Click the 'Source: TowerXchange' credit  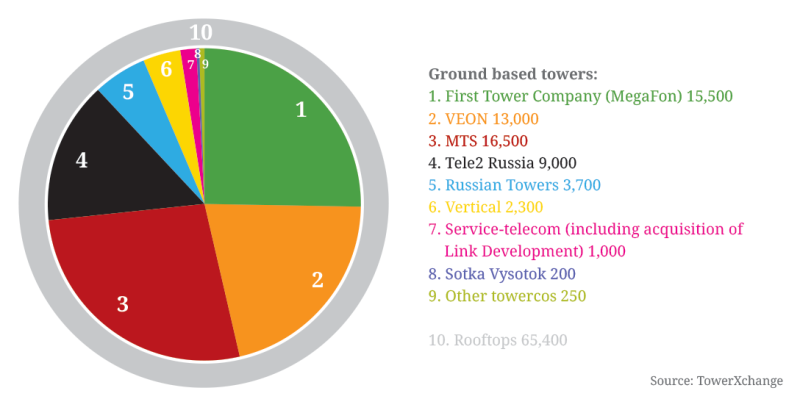[716, 381]
